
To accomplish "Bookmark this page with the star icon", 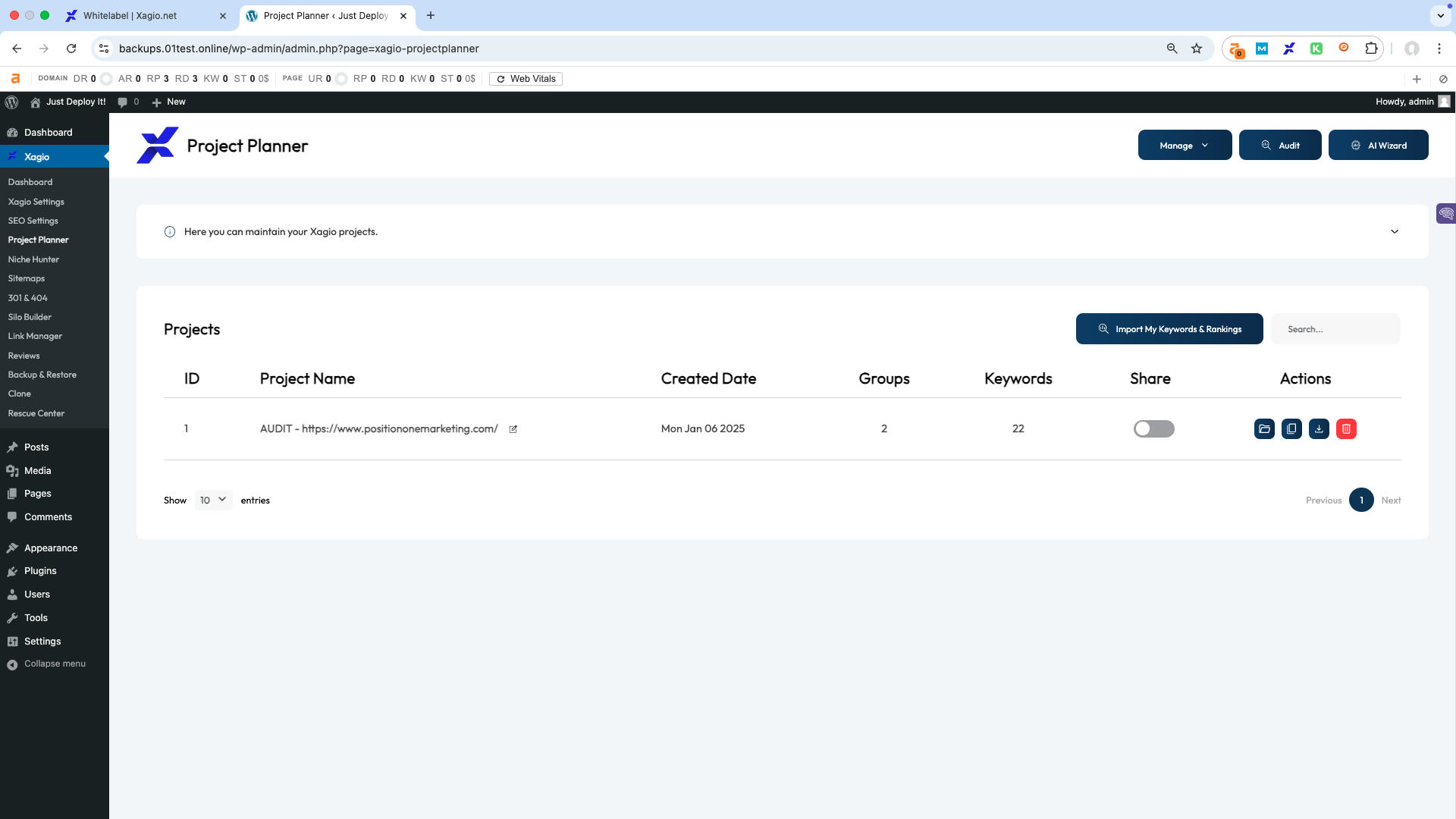I will 1197,49.
